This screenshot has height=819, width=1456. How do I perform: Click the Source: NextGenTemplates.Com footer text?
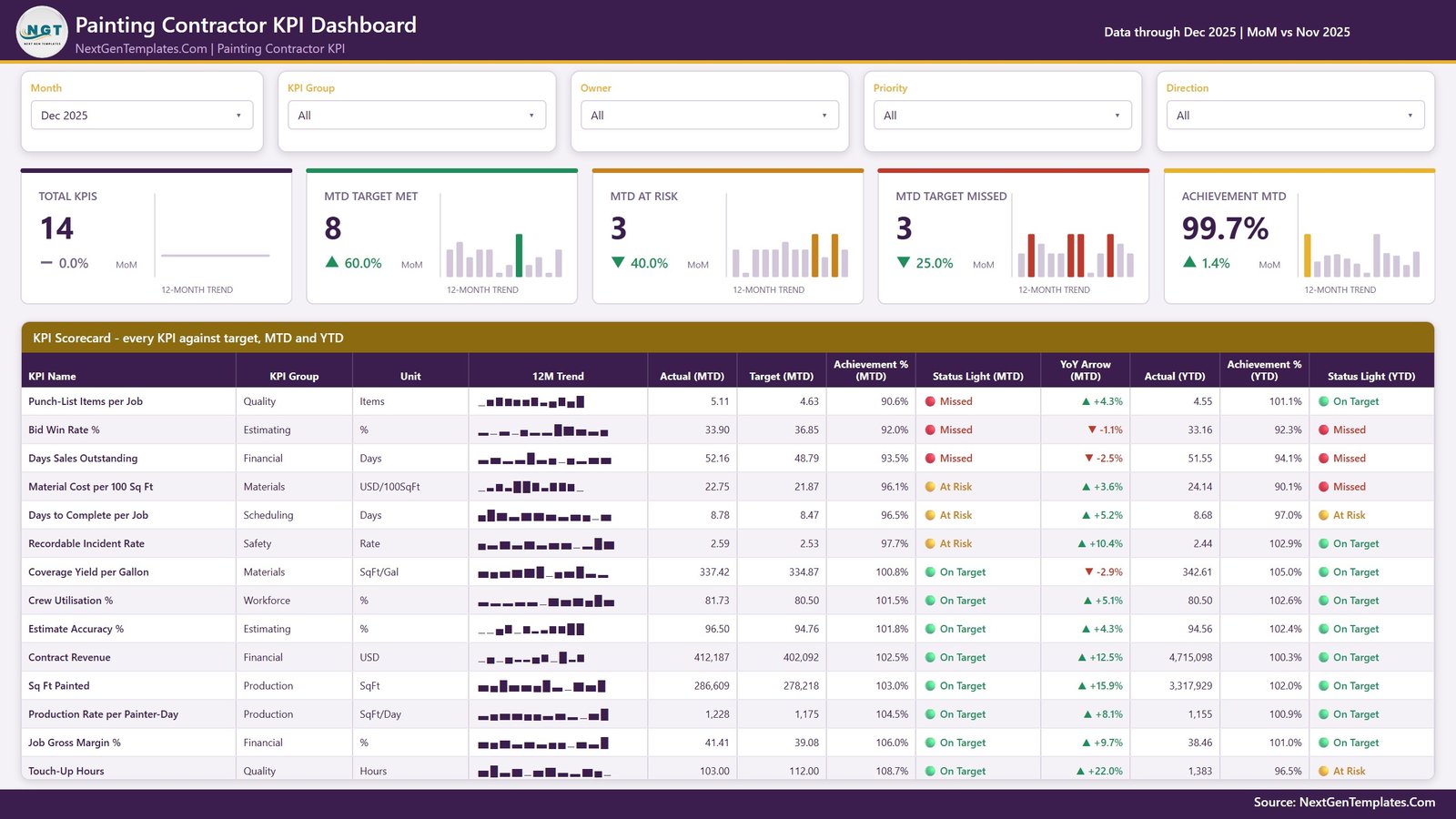click(1344, 802)
